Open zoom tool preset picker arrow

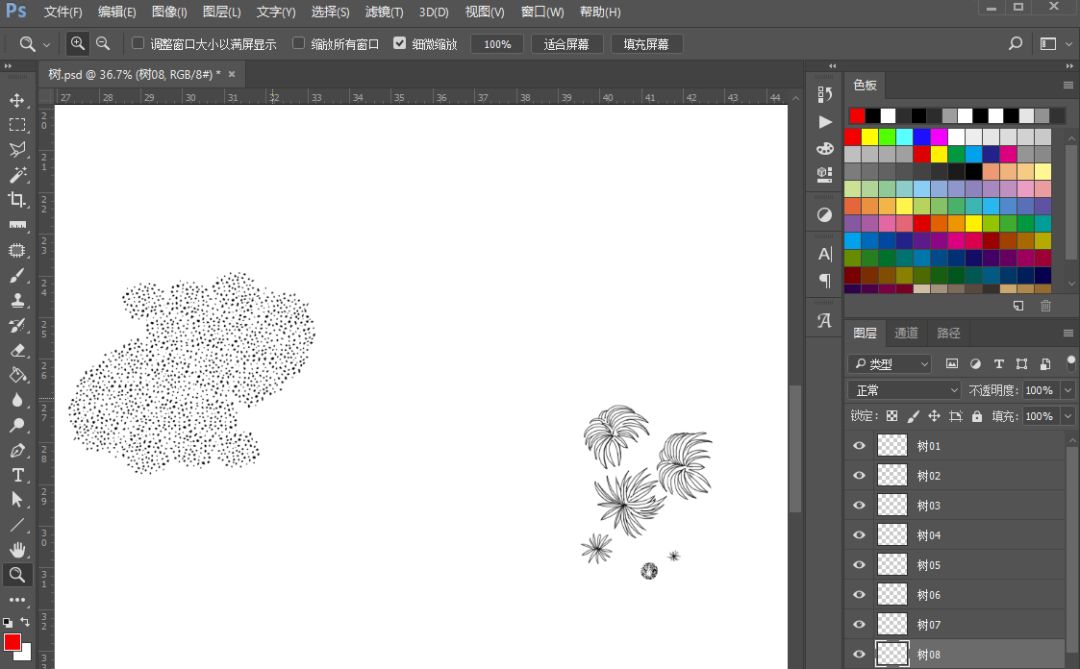(46, 45)
